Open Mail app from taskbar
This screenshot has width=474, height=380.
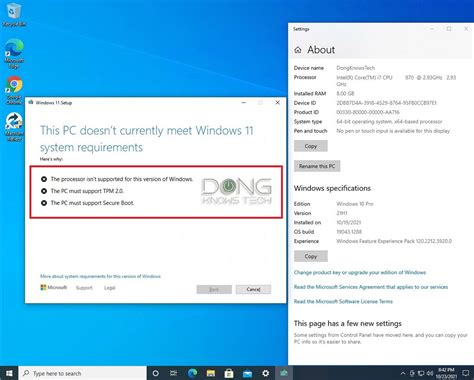pyautogui.click(x=247, y=373)
